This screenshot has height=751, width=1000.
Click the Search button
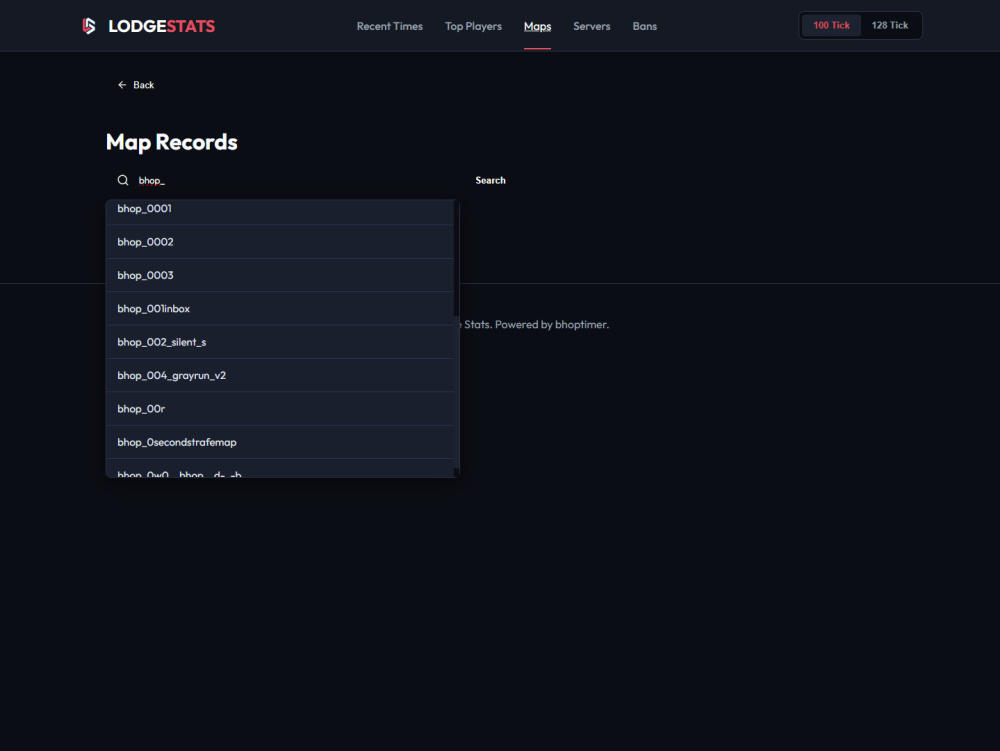point(490,180)
